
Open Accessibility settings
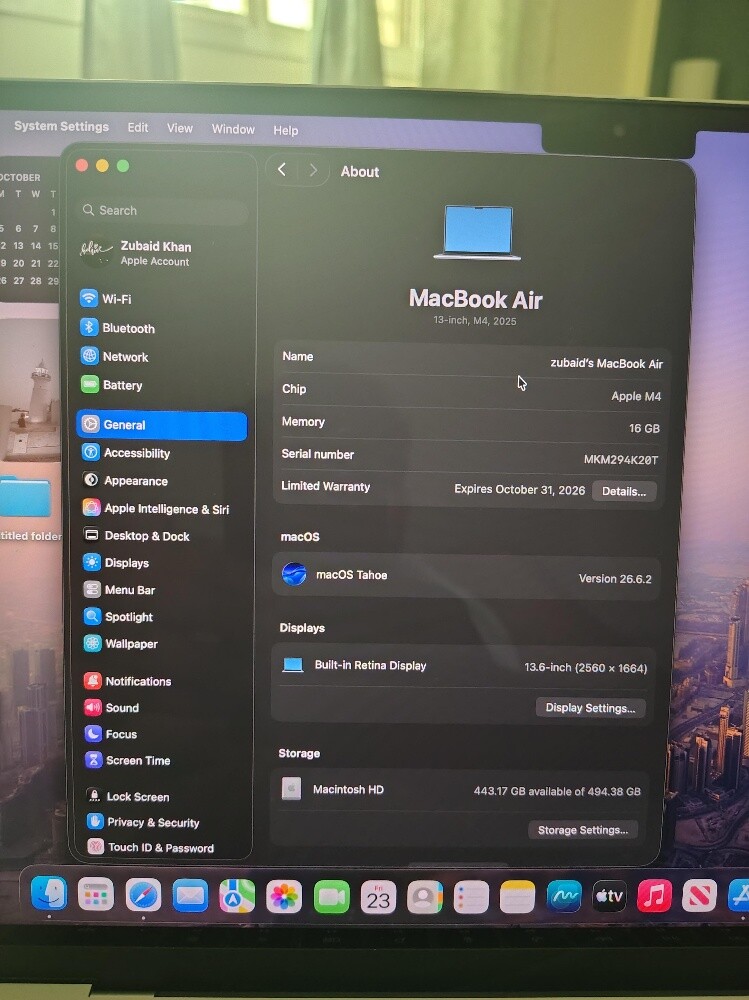[126, 453]
